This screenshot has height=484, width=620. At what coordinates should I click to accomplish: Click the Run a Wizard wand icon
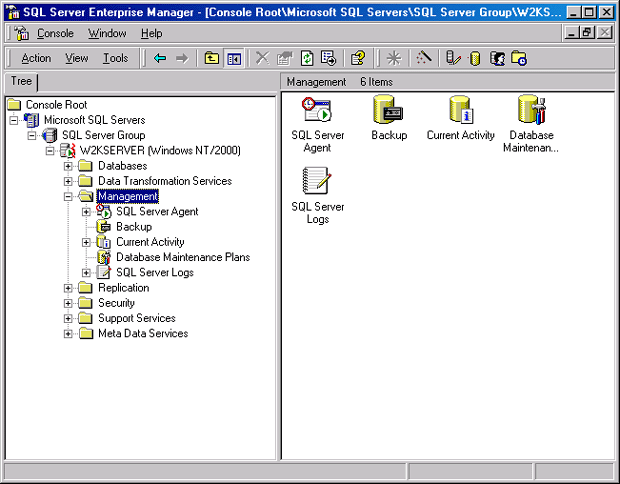[424, 58]
